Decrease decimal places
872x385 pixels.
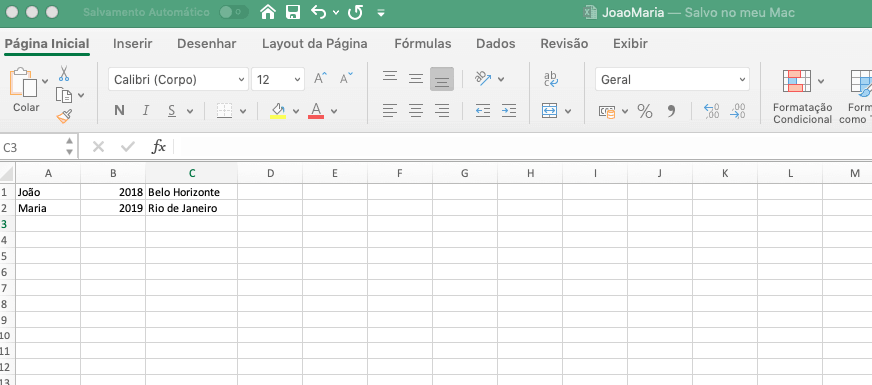[737, 111]
